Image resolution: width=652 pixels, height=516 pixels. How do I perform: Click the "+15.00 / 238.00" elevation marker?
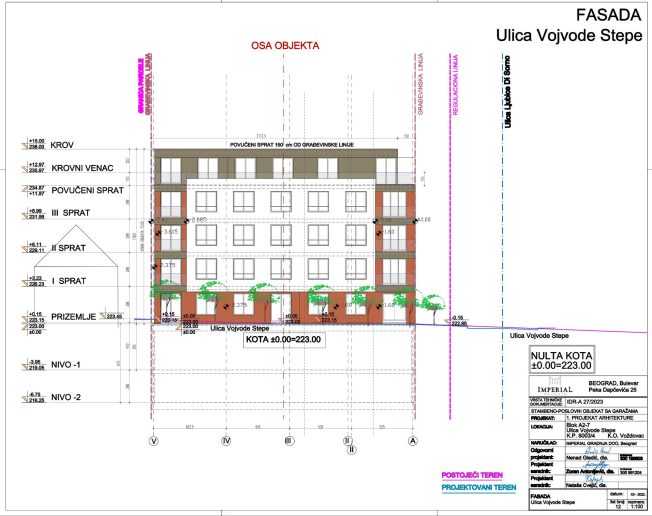coord(36,144)
